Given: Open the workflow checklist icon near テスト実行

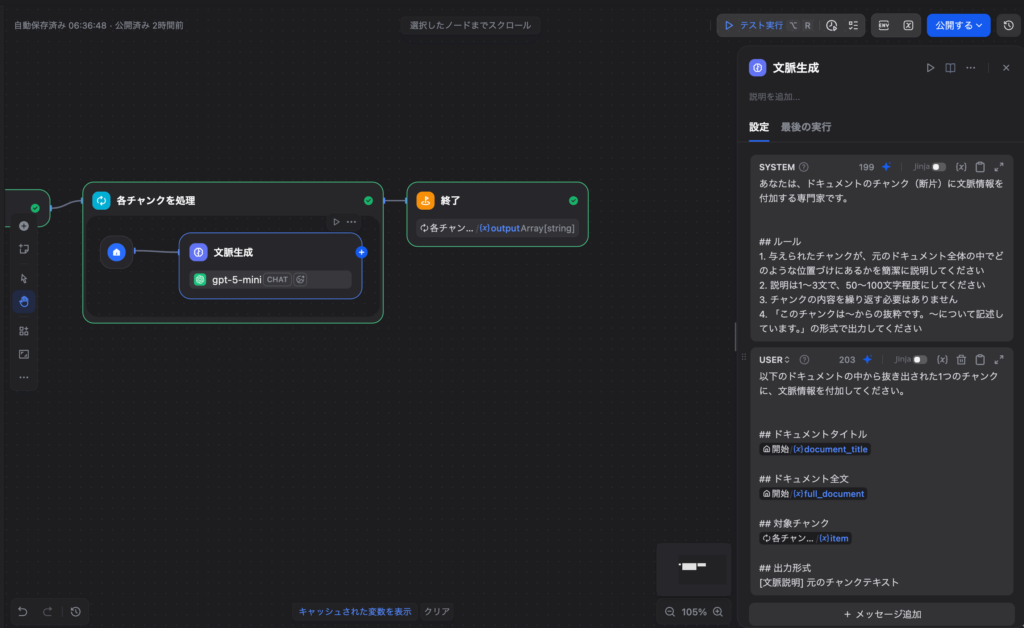Looking at the screenshot, I should pyautogui.click(x=853, y=24).
